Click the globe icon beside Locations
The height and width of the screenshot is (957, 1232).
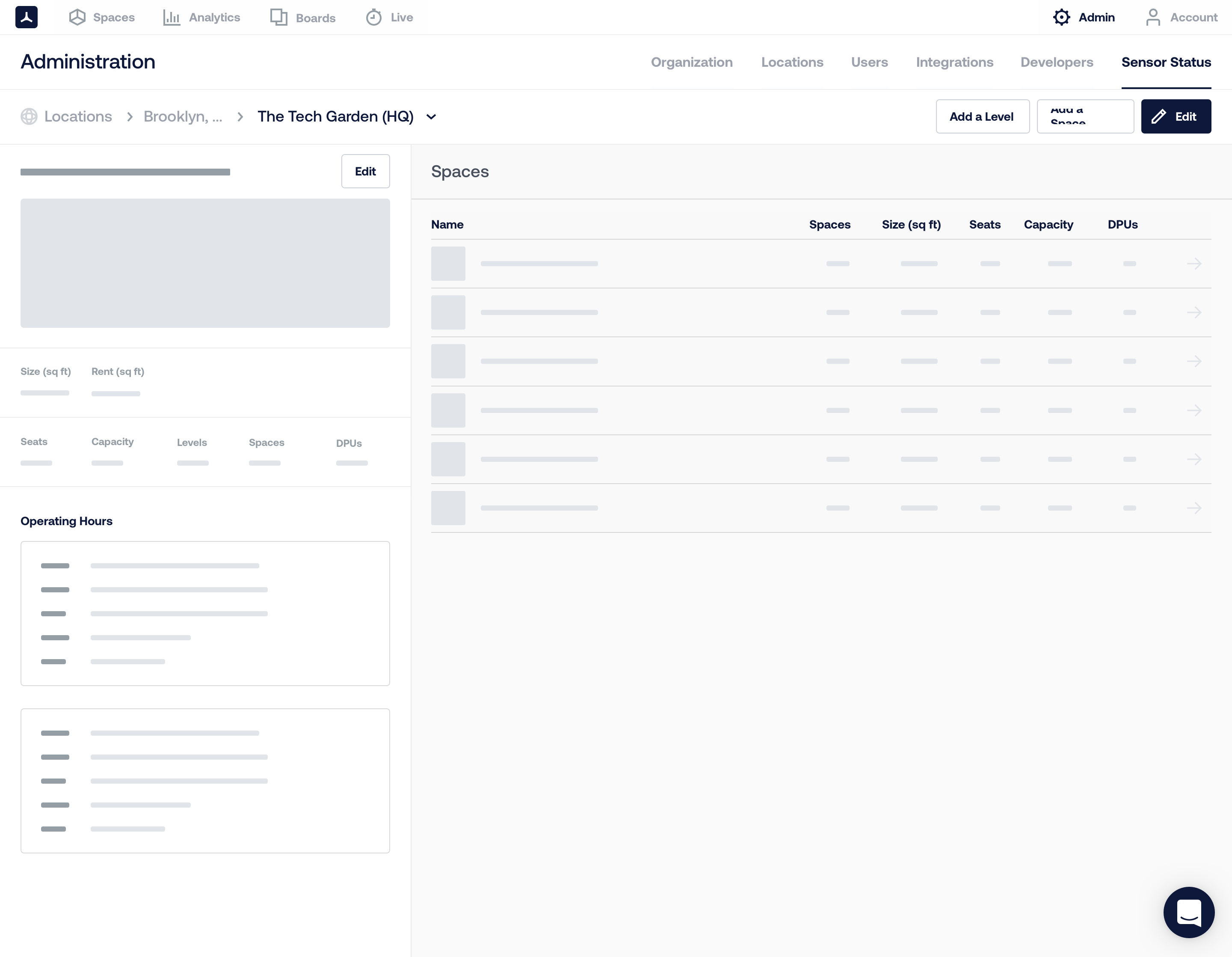point(29,116)
